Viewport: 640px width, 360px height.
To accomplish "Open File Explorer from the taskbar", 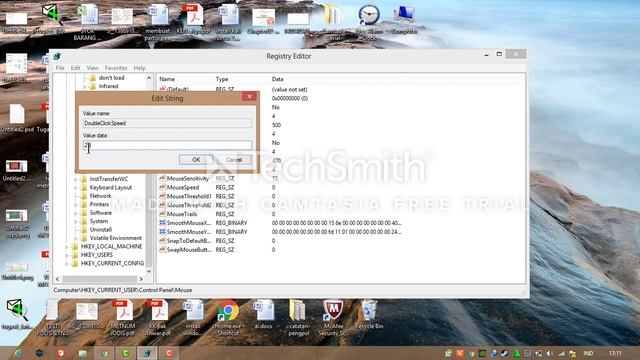I will pyautogui.click(x=83, y=353).
